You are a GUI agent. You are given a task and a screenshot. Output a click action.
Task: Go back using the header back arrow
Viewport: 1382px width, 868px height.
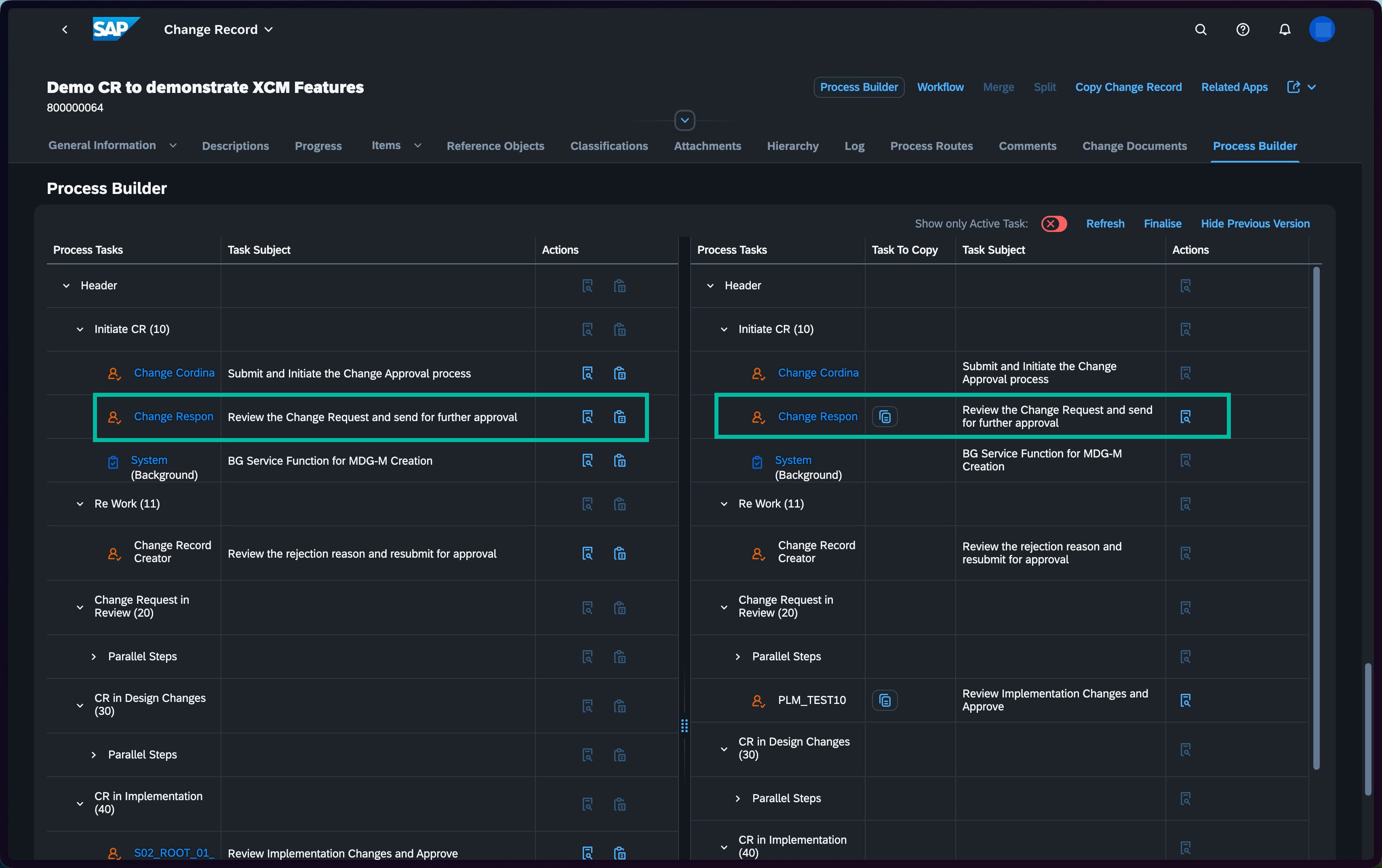pyautogui.click(x=65, y=29)
